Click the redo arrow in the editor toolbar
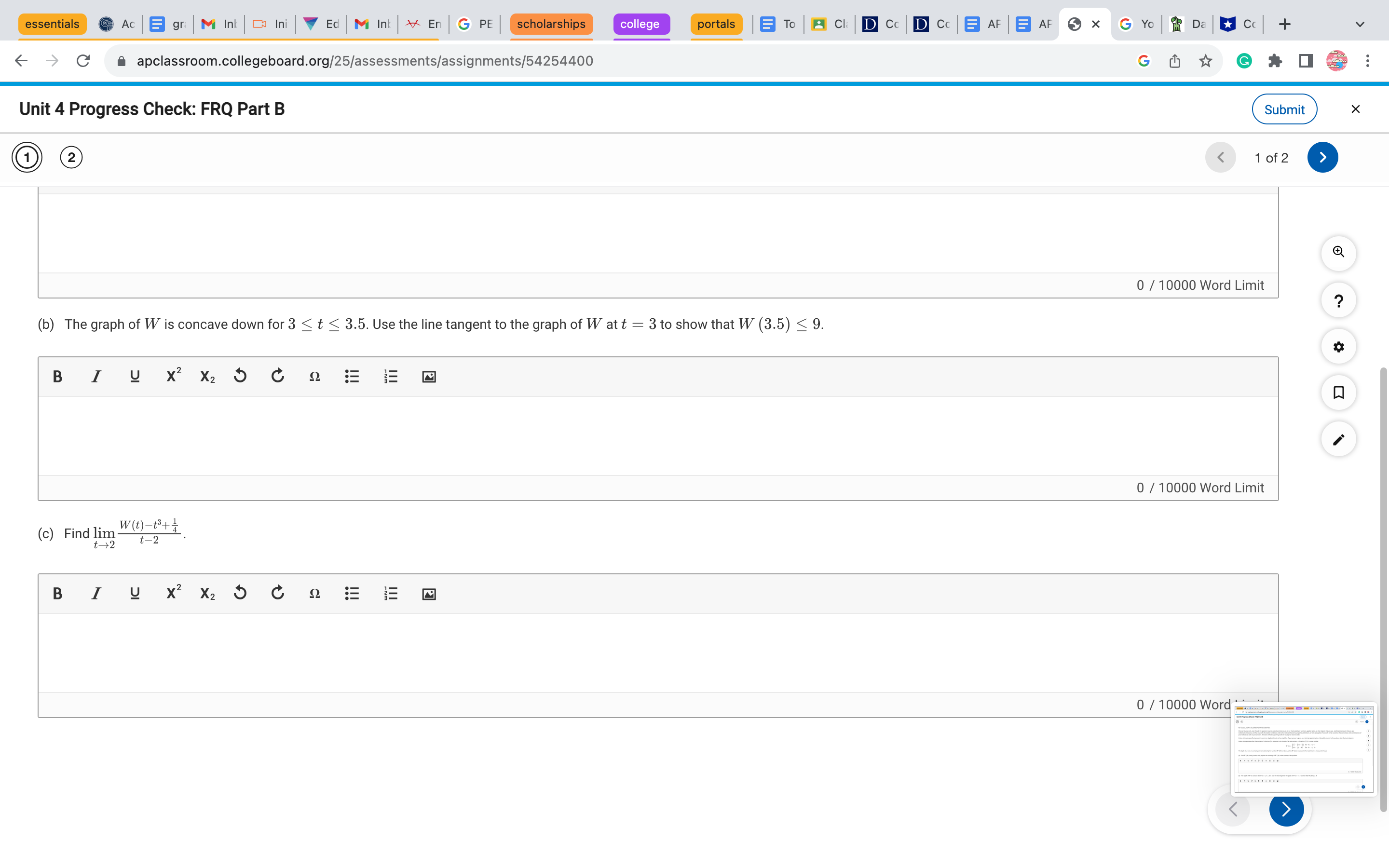 278,376
